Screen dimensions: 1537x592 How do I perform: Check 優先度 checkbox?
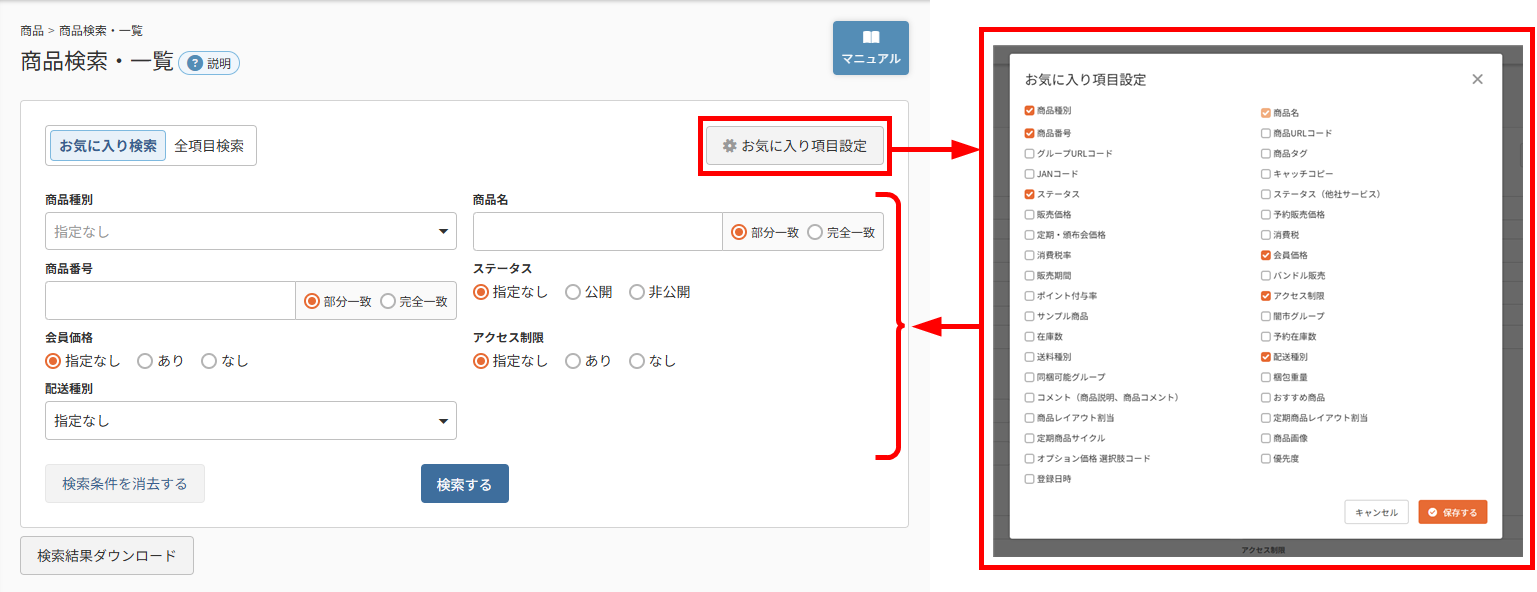tap(1266, 458)
